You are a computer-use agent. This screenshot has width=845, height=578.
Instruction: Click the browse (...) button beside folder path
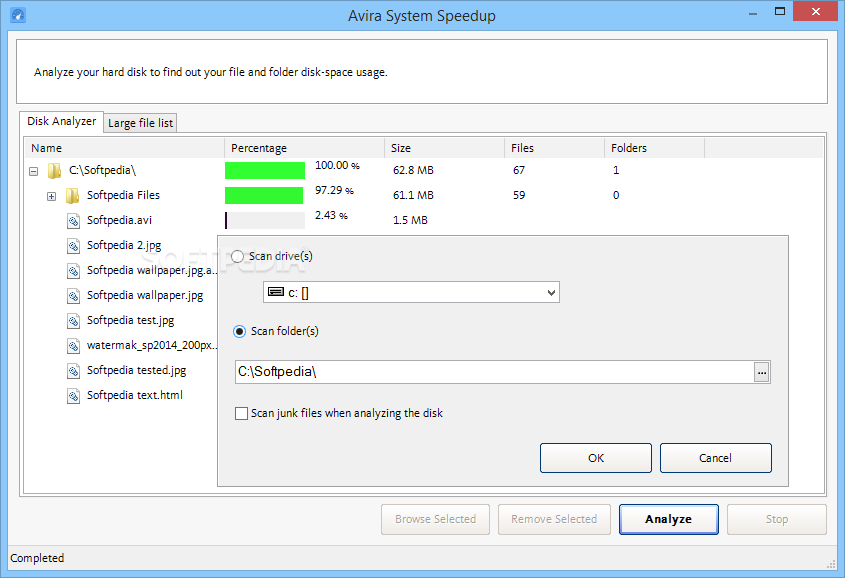[761, 372]
